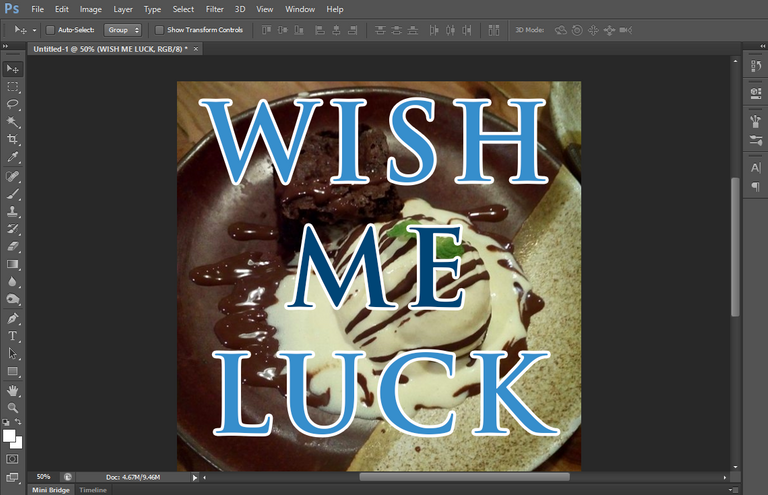This screenshot has height=495, width=768.
Task: Select the Hand tool
Action: 12,390
